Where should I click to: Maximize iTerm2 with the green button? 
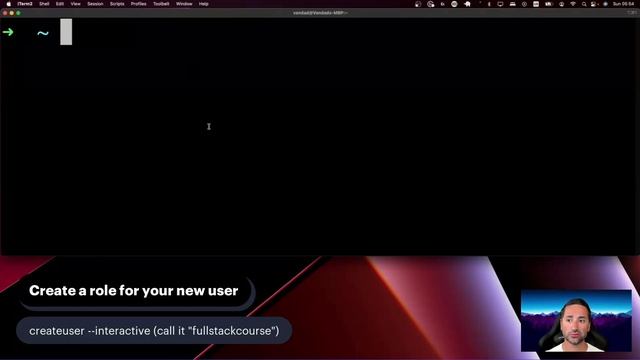coord(18,13)
